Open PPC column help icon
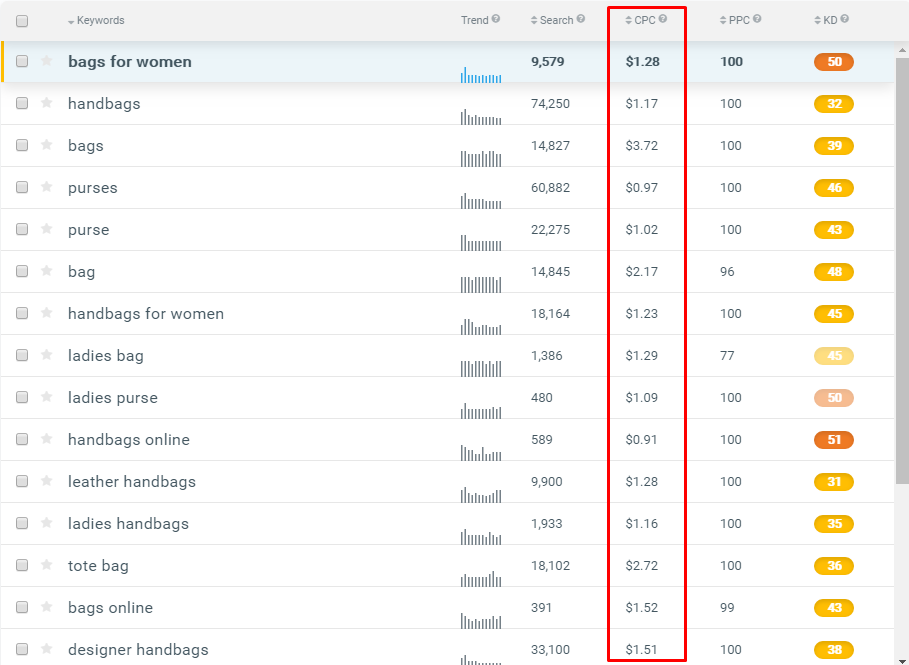Screen dimensions: 909x665 point(757,19)
